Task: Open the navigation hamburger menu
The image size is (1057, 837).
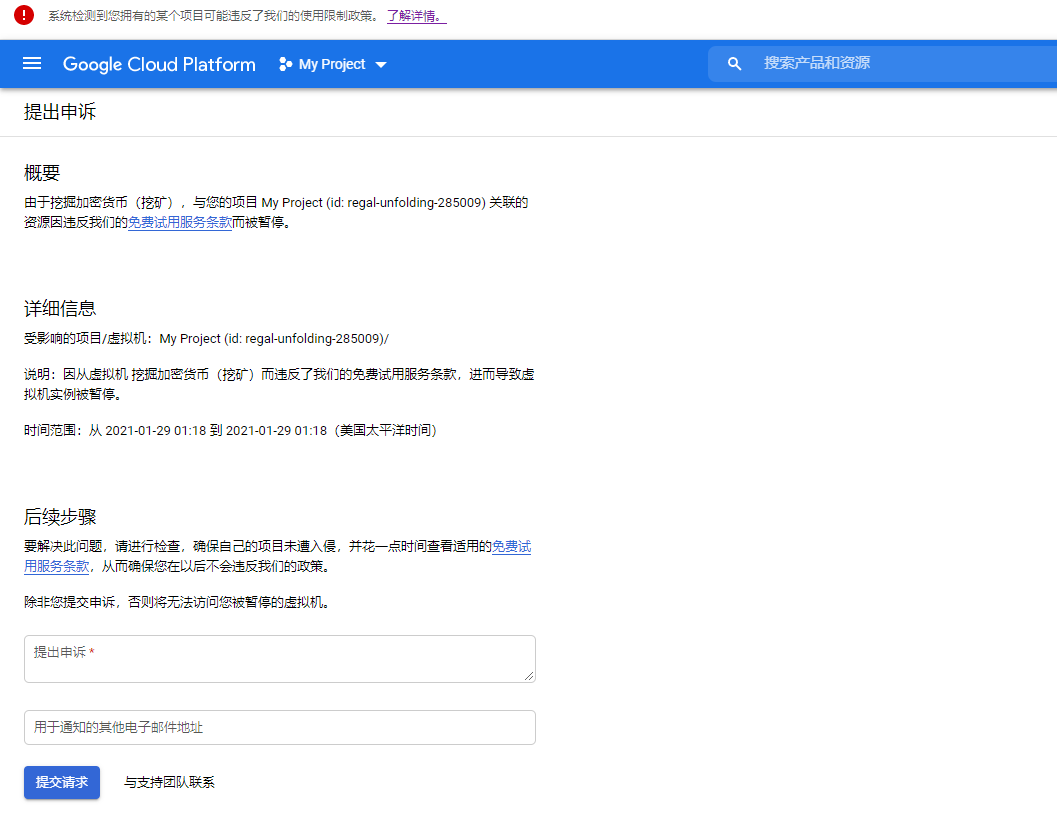Action: pos(33,63)
